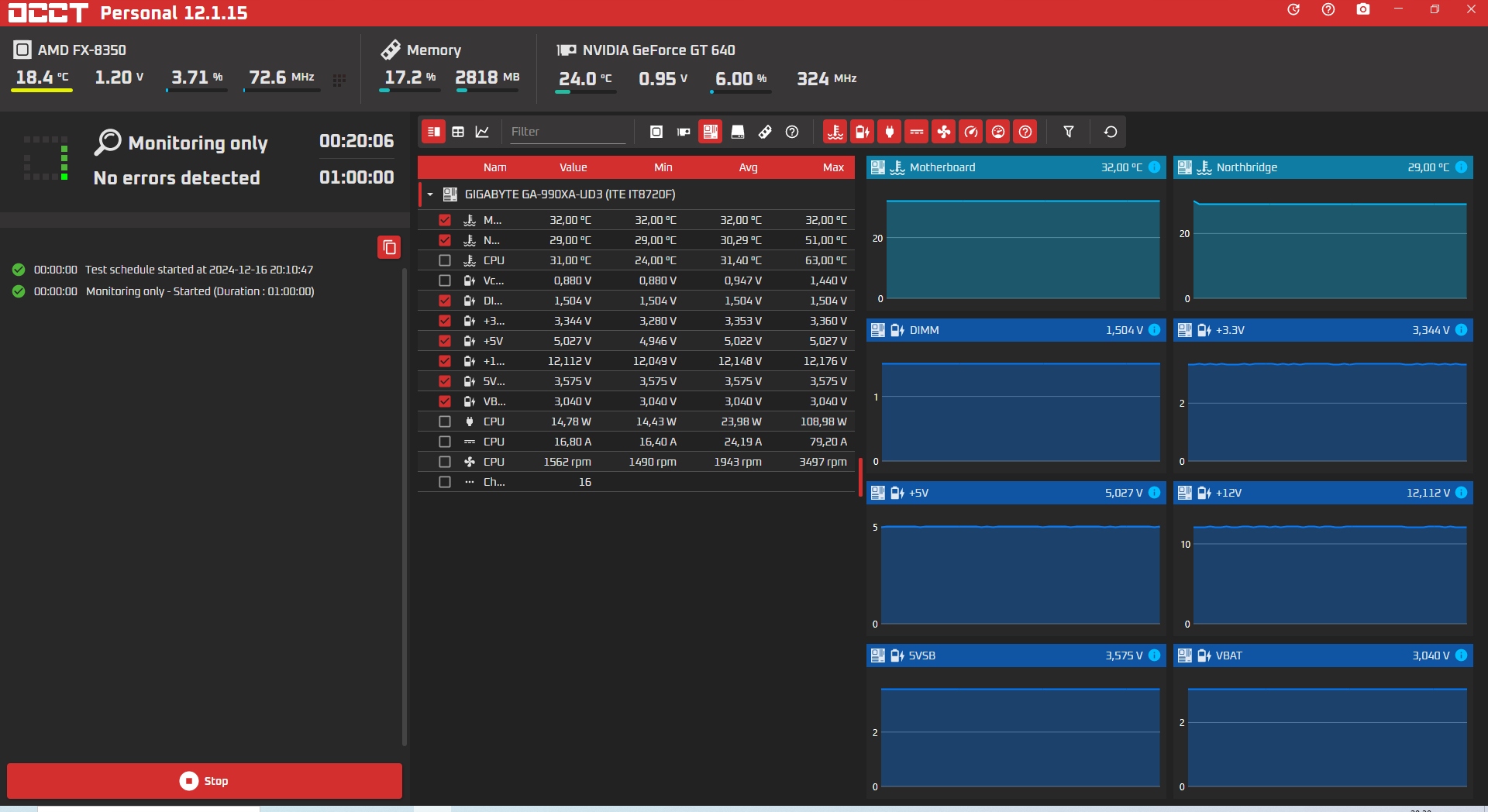
Task: Uncheck the VBAT 3,040 V row
Action: [445, 401]
